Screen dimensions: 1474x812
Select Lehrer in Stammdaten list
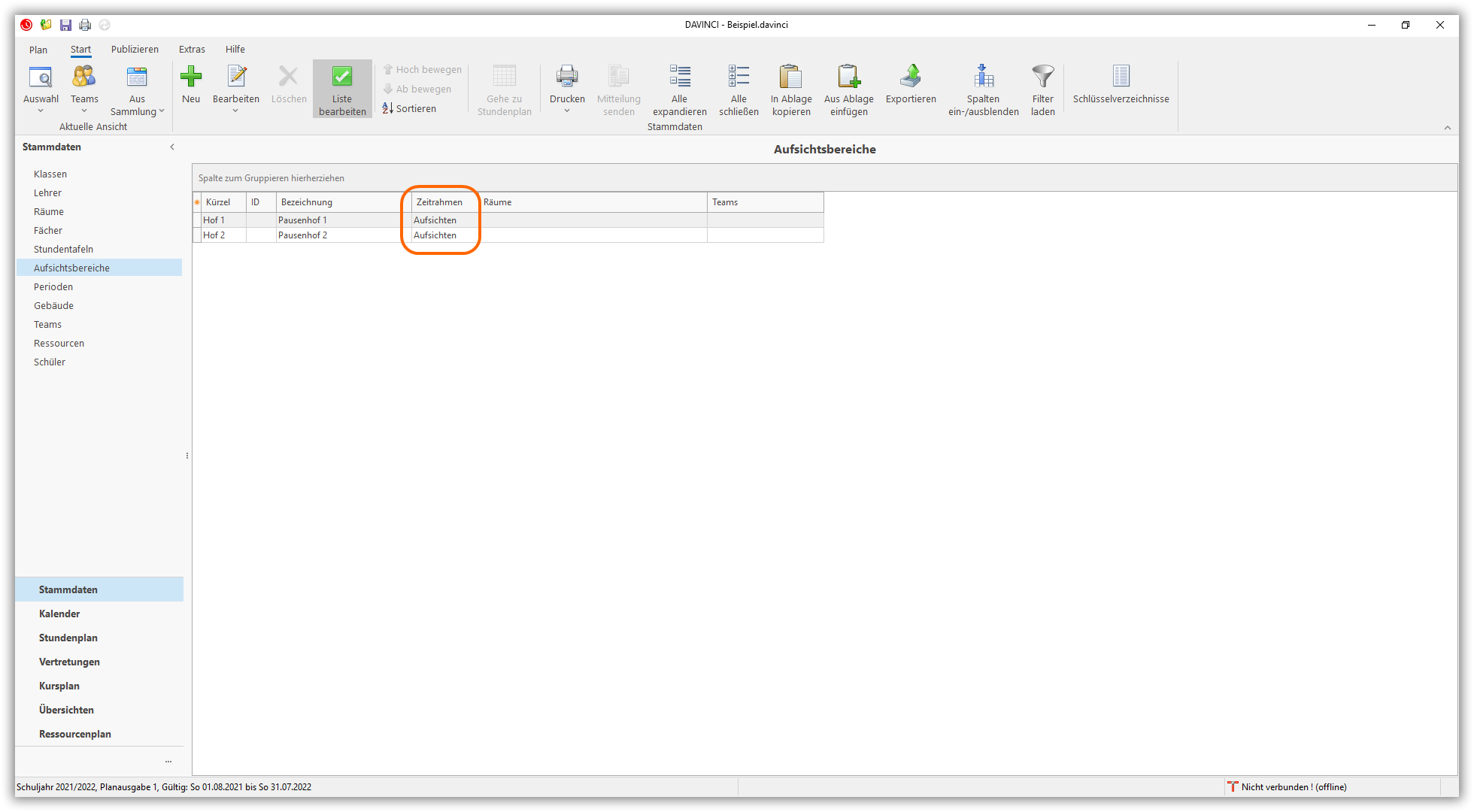pos(47,193)
